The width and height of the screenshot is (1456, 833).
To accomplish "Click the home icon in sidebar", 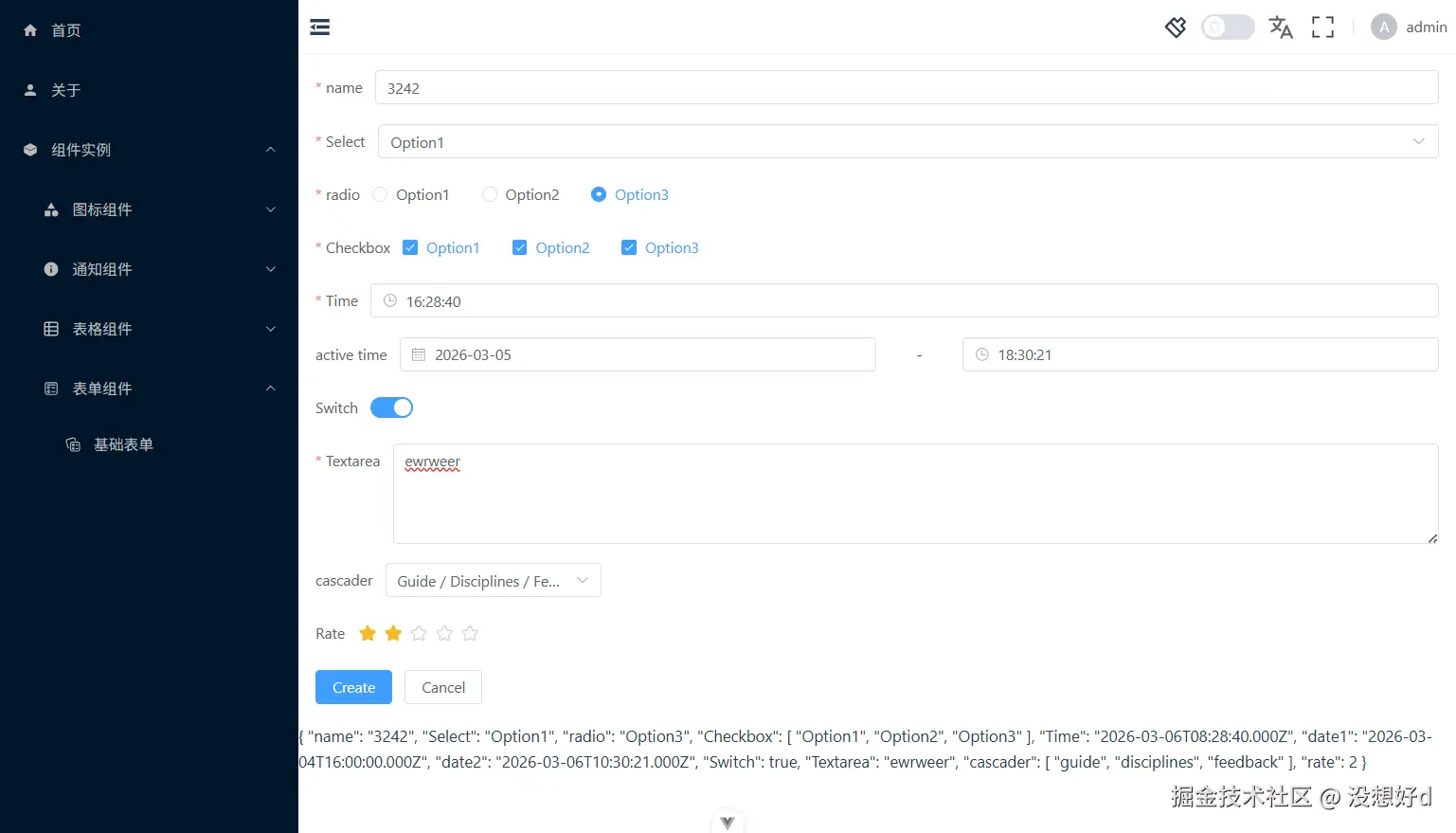I will (x=30, y=30).
